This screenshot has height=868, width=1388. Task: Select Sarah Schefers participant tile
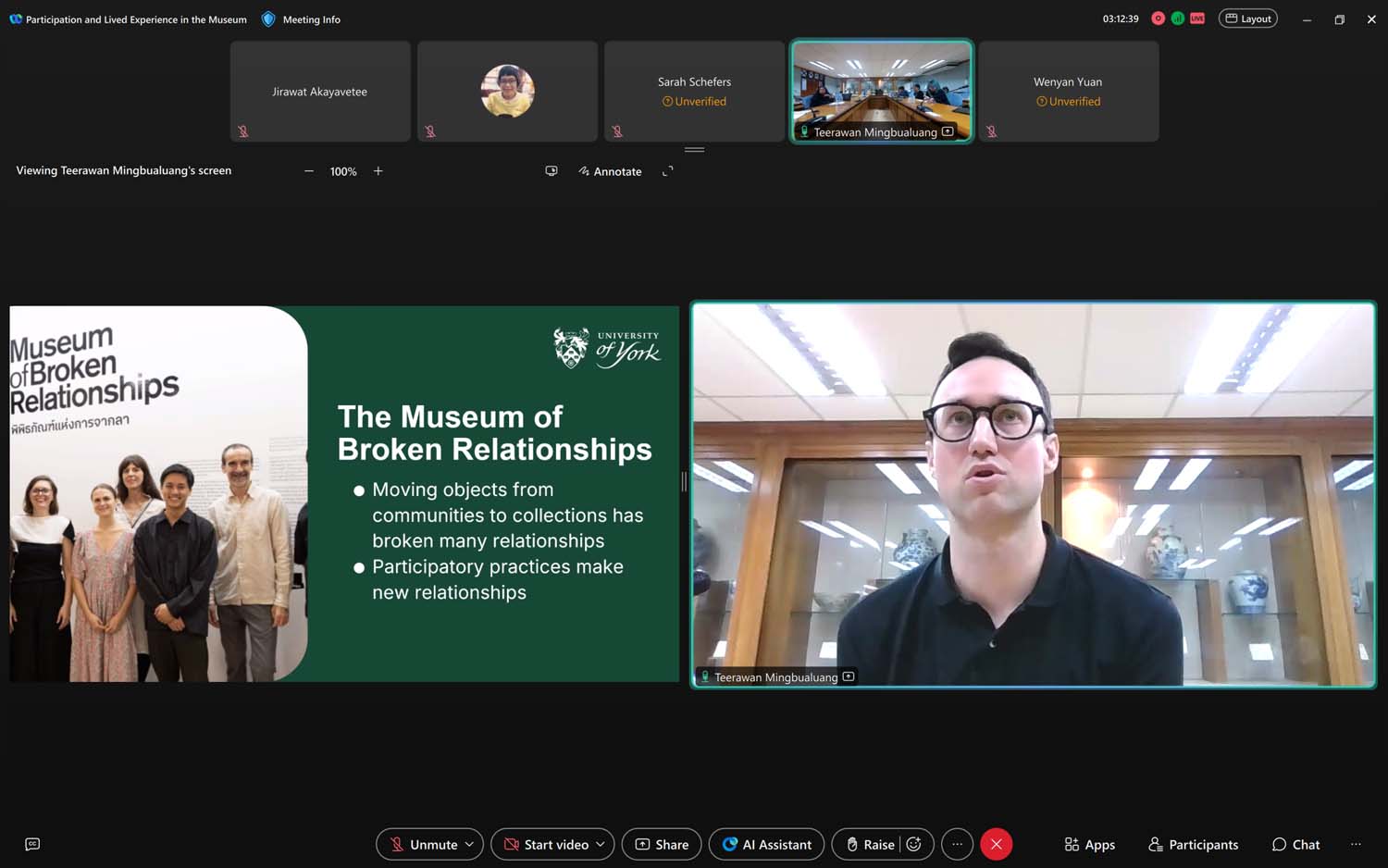pos(694,91)
